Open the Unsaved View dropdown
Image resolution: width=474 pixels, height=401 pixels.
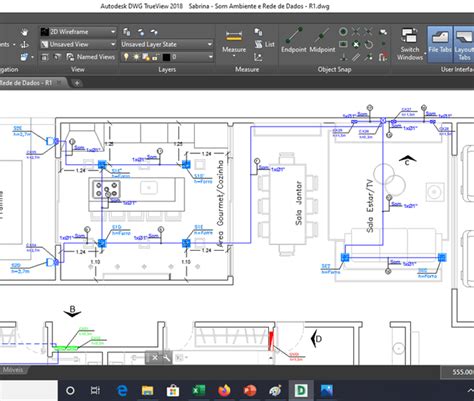tap(78, 44)
